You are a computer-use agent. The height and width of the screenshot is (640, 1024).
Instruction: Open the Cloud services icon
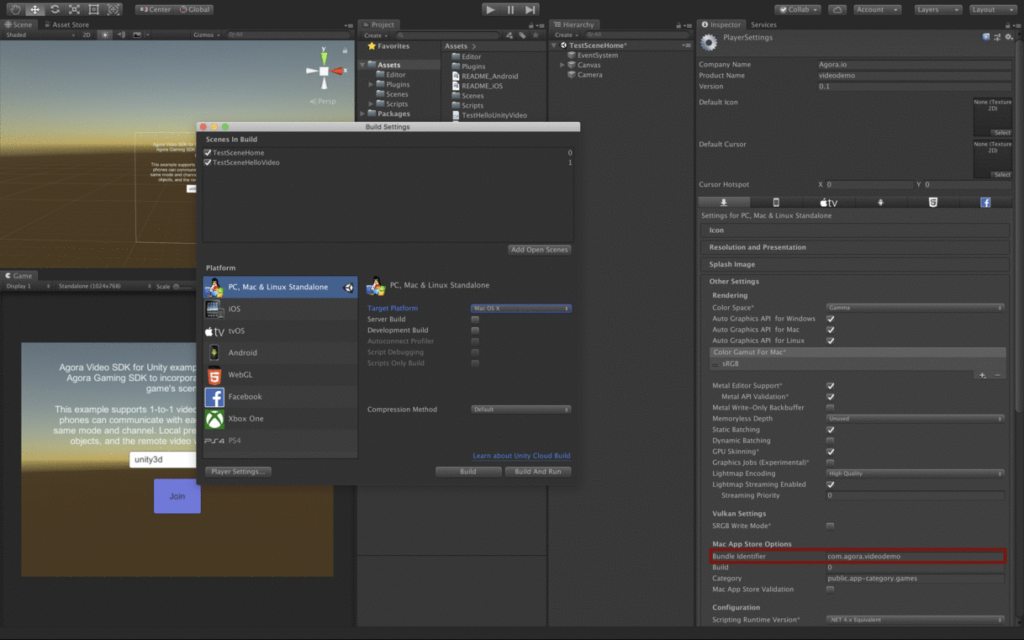coord(837,9)
